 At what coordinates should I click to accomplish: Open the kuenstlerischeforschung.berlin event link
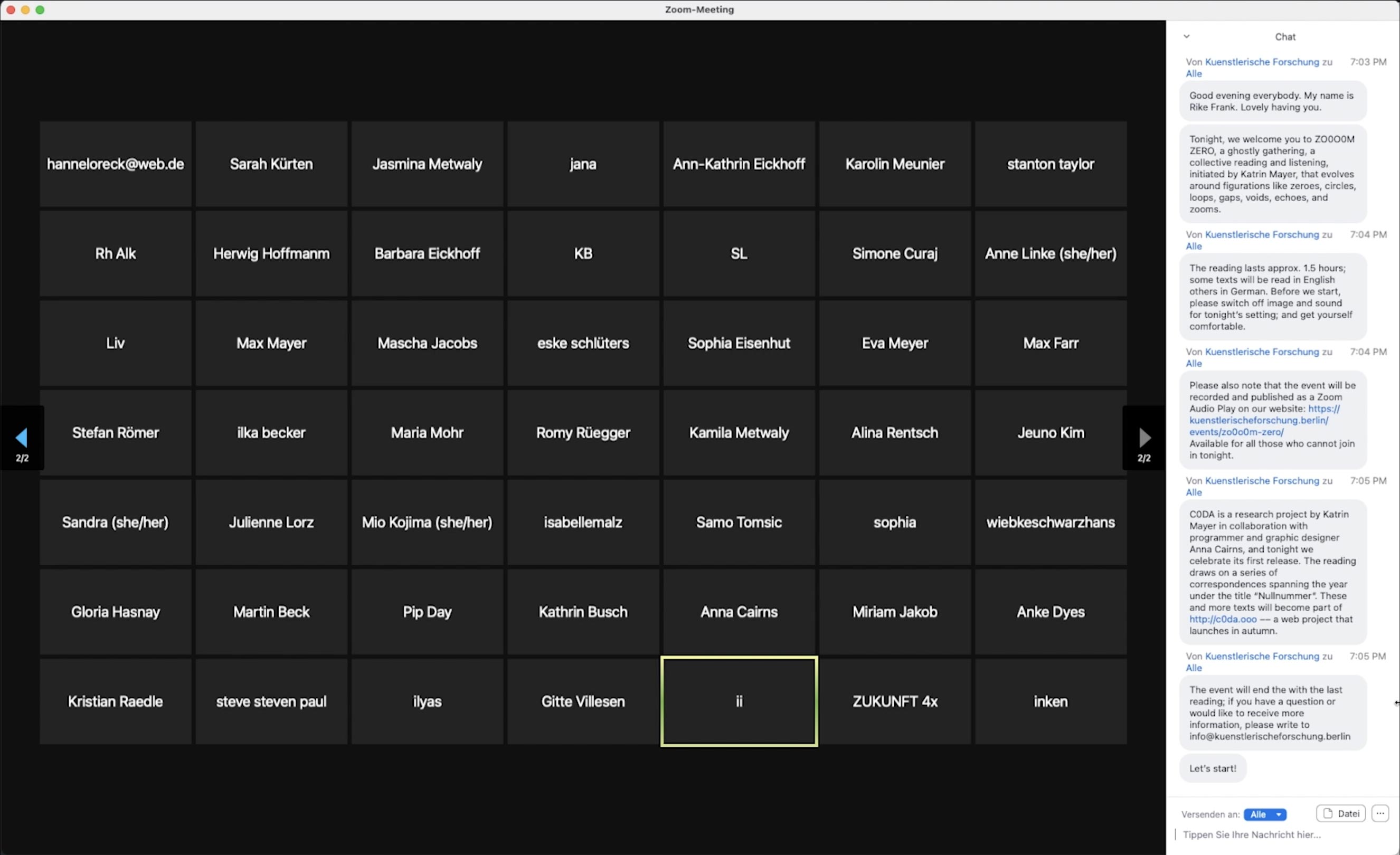pyautogui.click(x=1259, y=421)
